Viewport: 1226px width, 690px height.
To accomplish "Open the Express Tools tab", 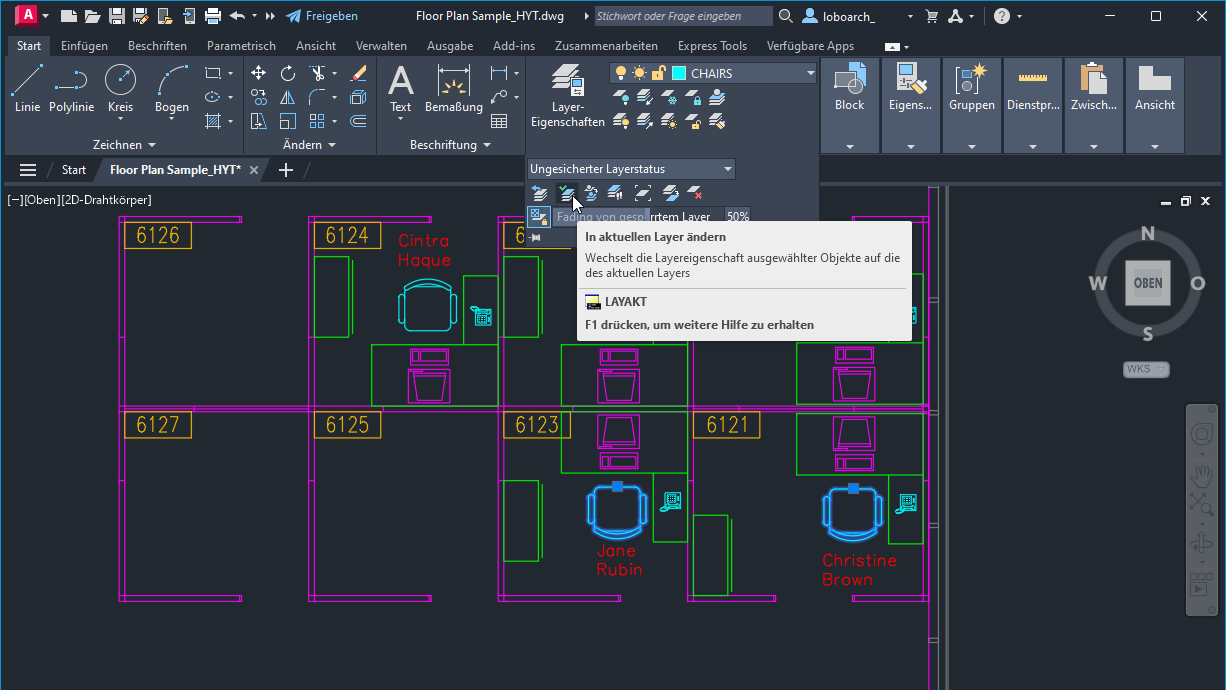I will [x=712, y=46].
